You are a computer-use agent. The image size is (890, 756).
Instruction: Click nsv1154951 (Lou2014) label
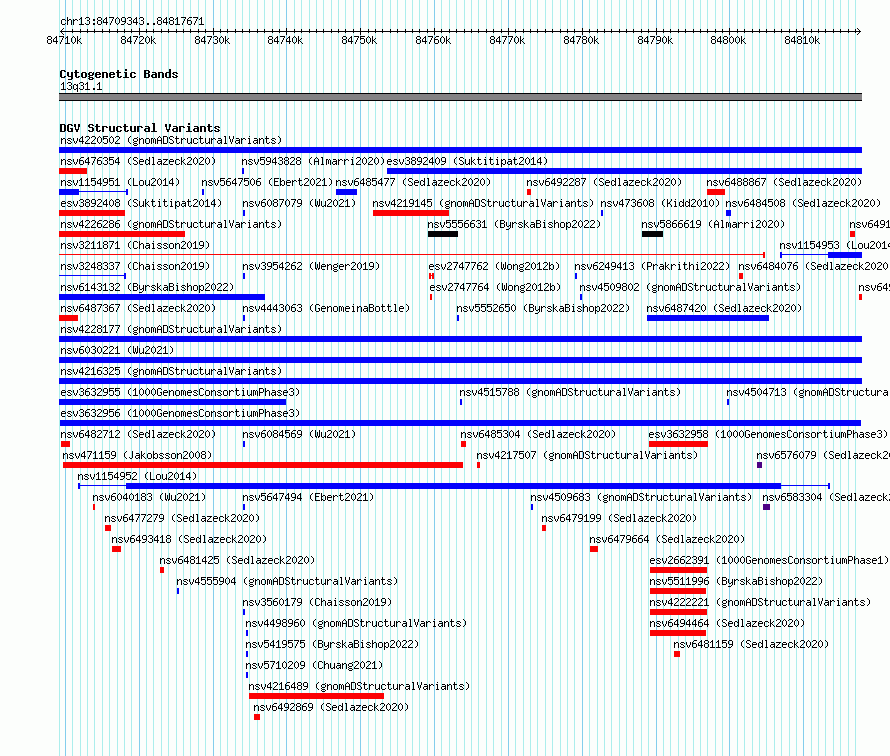(x=120, y=182)
